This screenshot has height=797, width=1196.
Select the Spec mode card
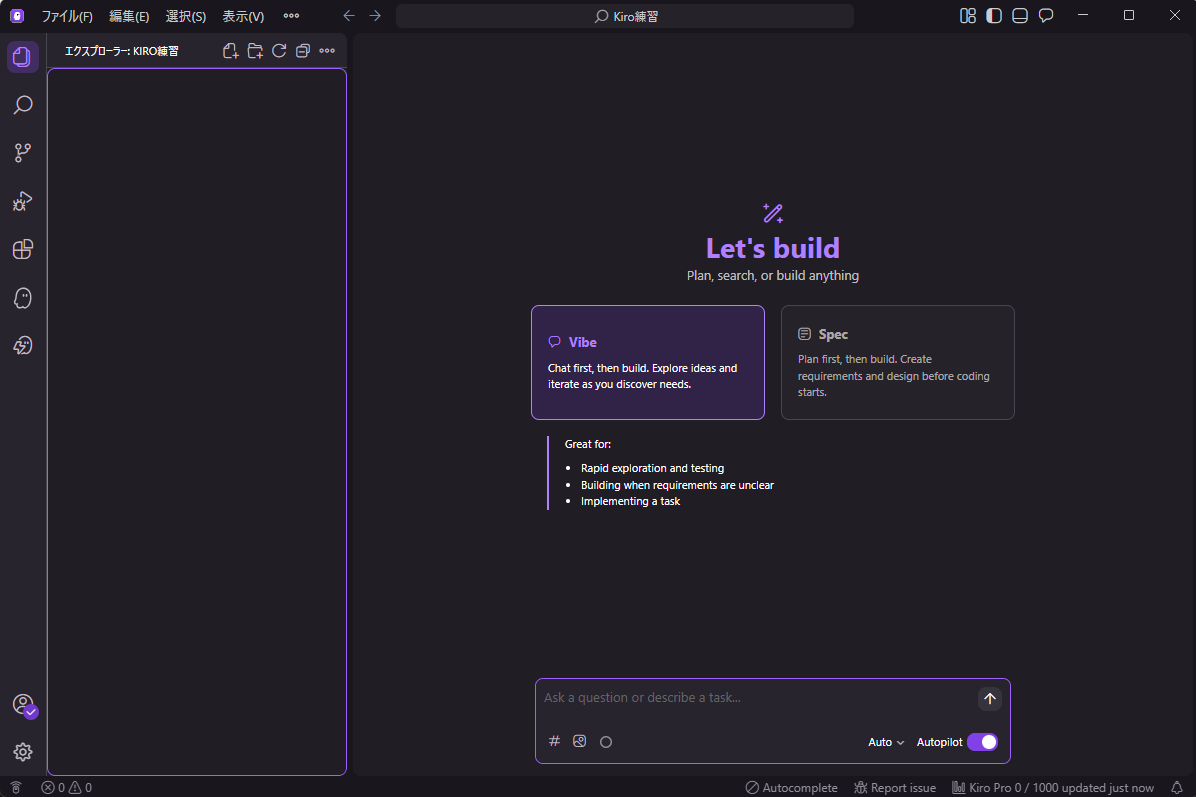[x=897, y=362]
